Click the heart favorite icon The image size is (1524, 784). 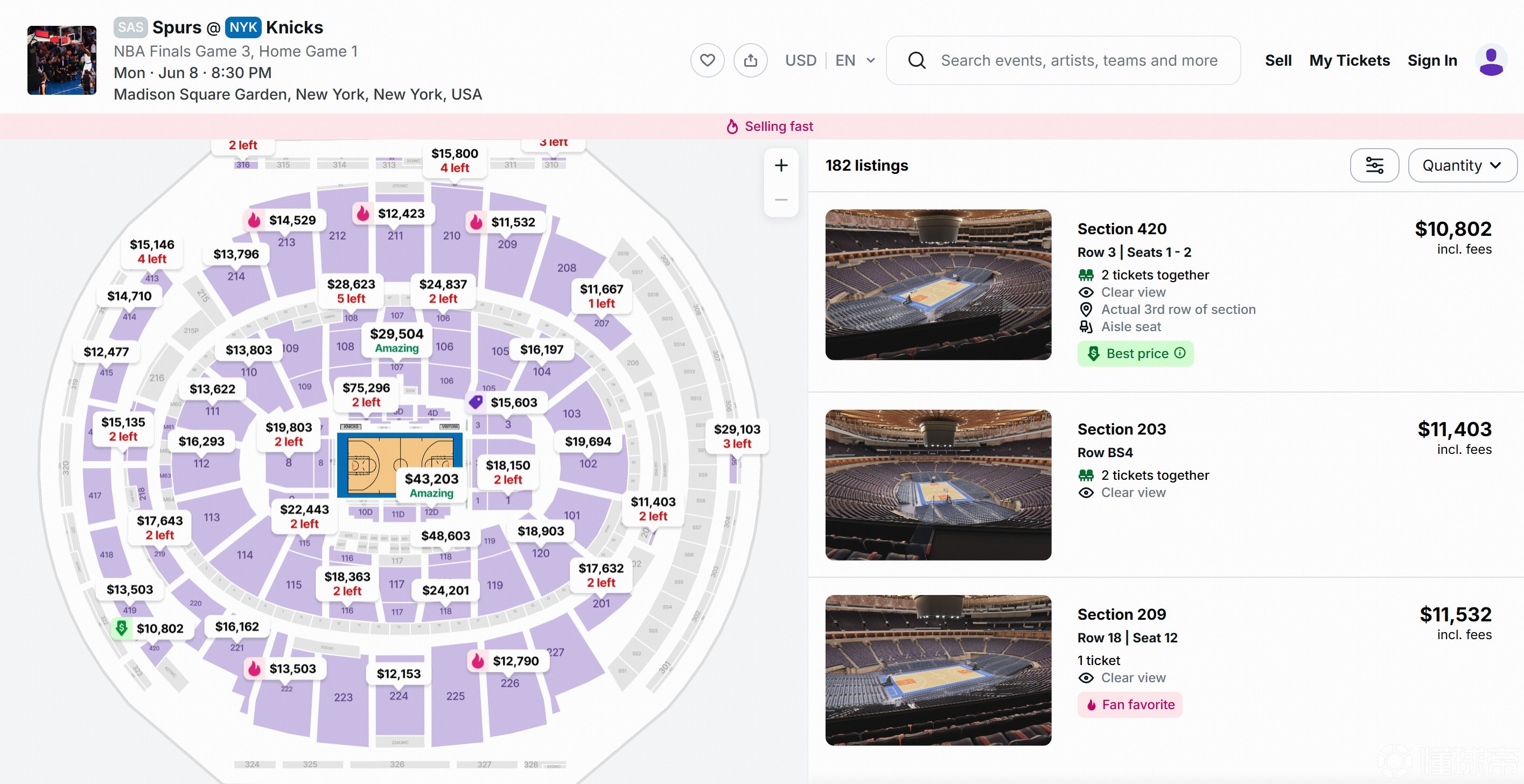point(707,60)
